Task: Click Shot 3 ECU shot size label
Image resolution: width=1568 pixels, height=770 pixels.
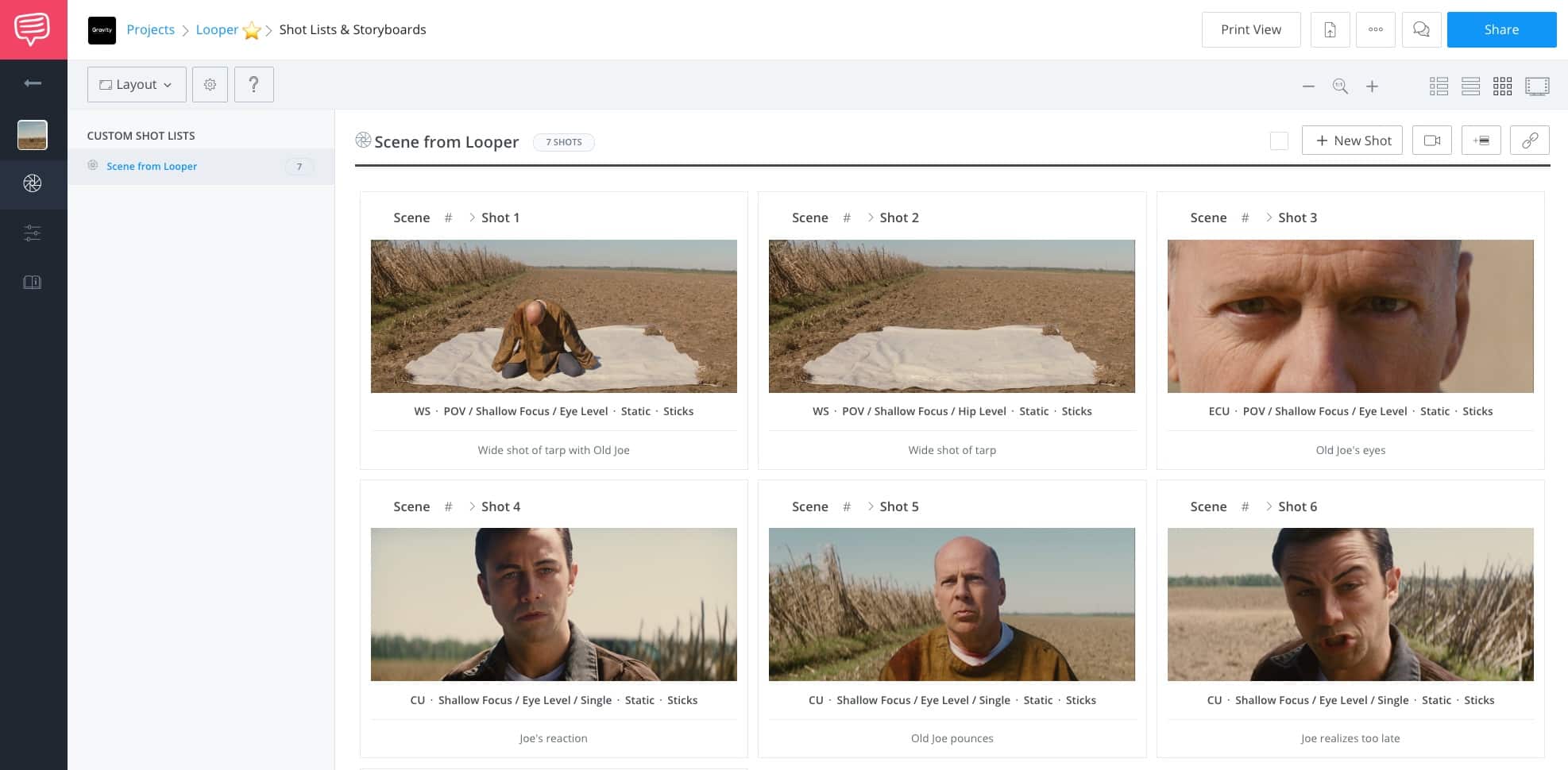Action: click(1218, 411)
